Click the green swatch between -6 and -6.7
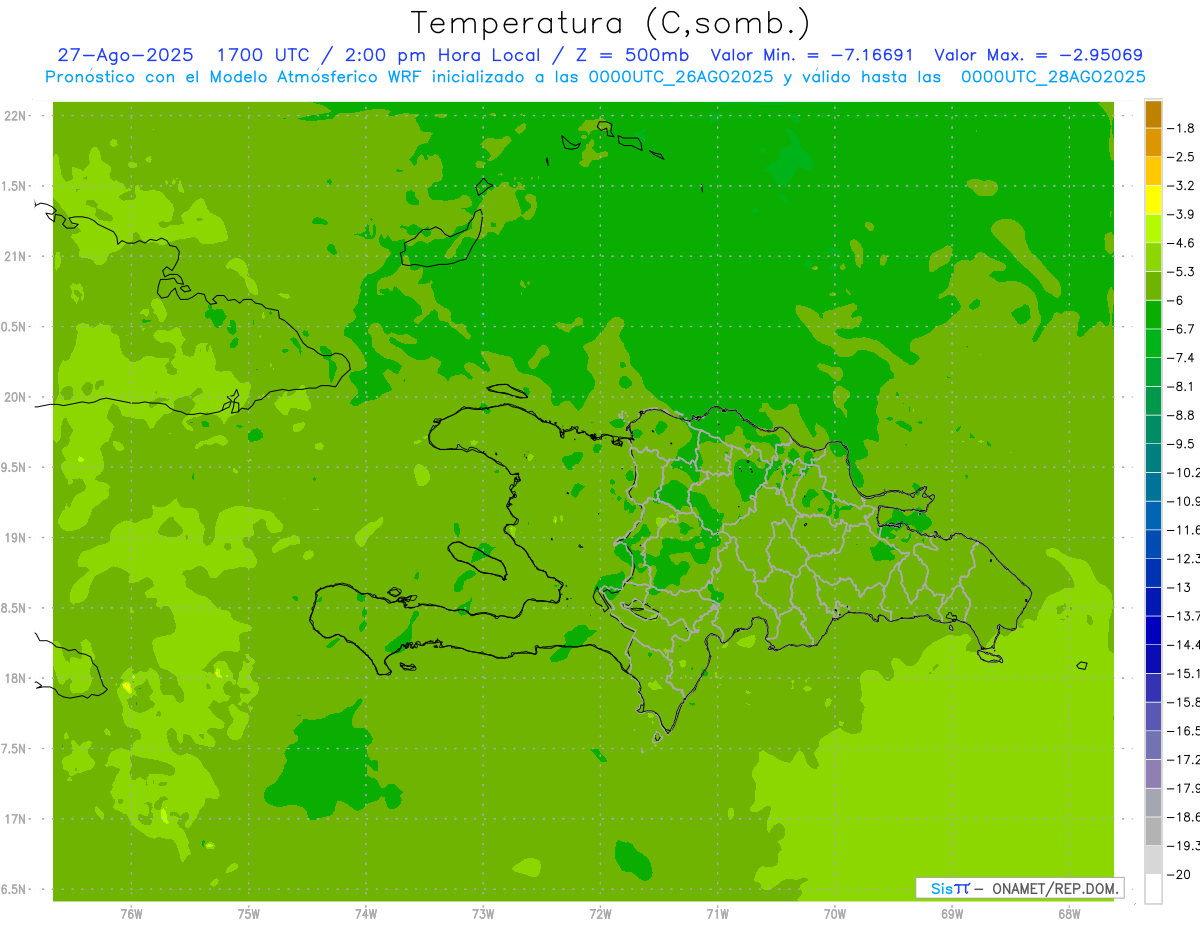The width and height of the screenshot is (1200, 927). (x=1153, y=314)
